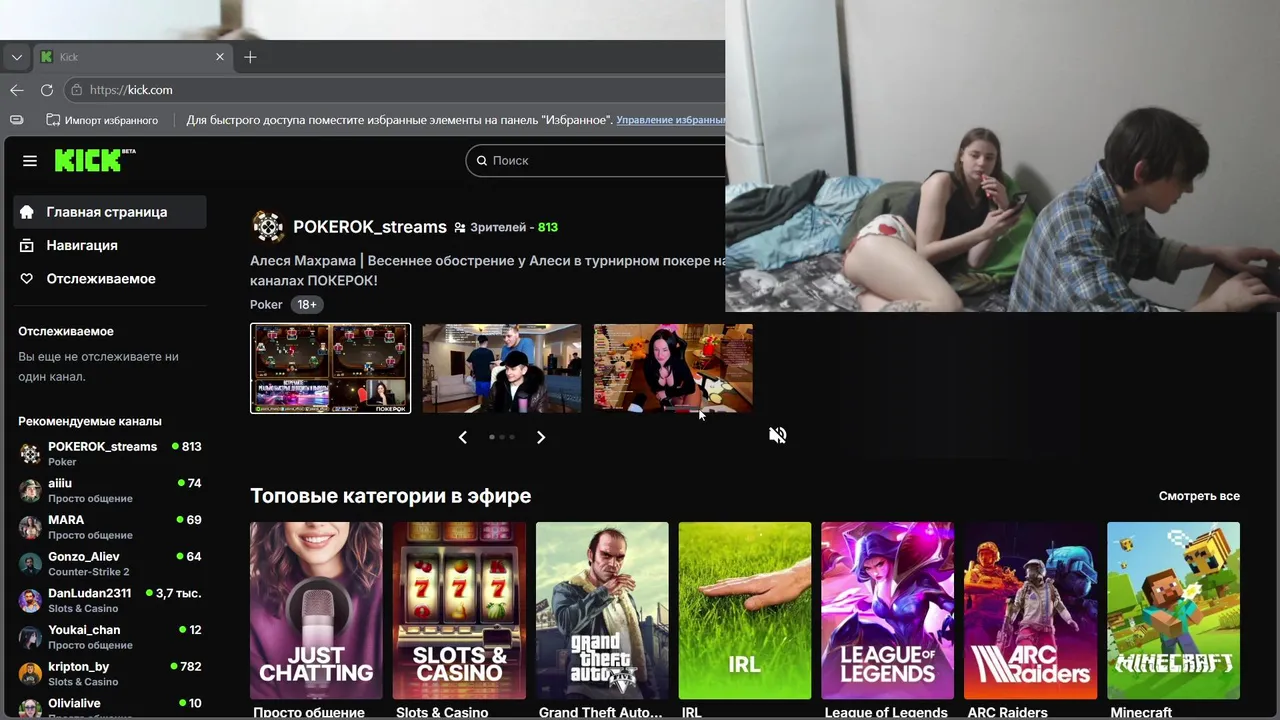Click the Kick tab favicon

(x=46, y=57)
